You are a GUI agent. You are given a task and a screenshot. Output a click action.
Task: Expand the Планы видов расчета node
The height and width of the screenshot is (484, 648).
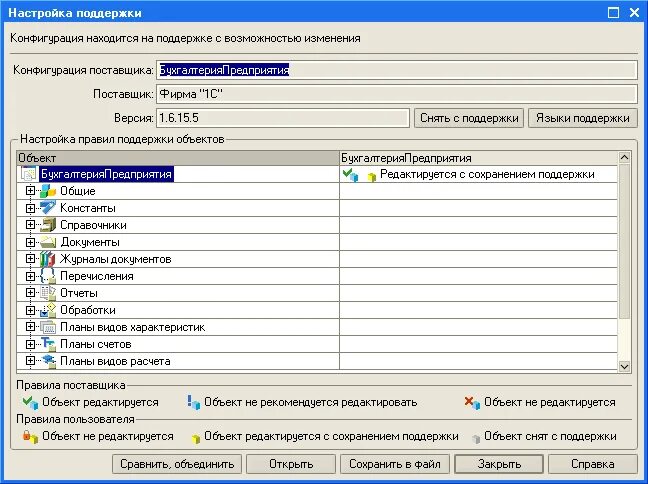30,361
